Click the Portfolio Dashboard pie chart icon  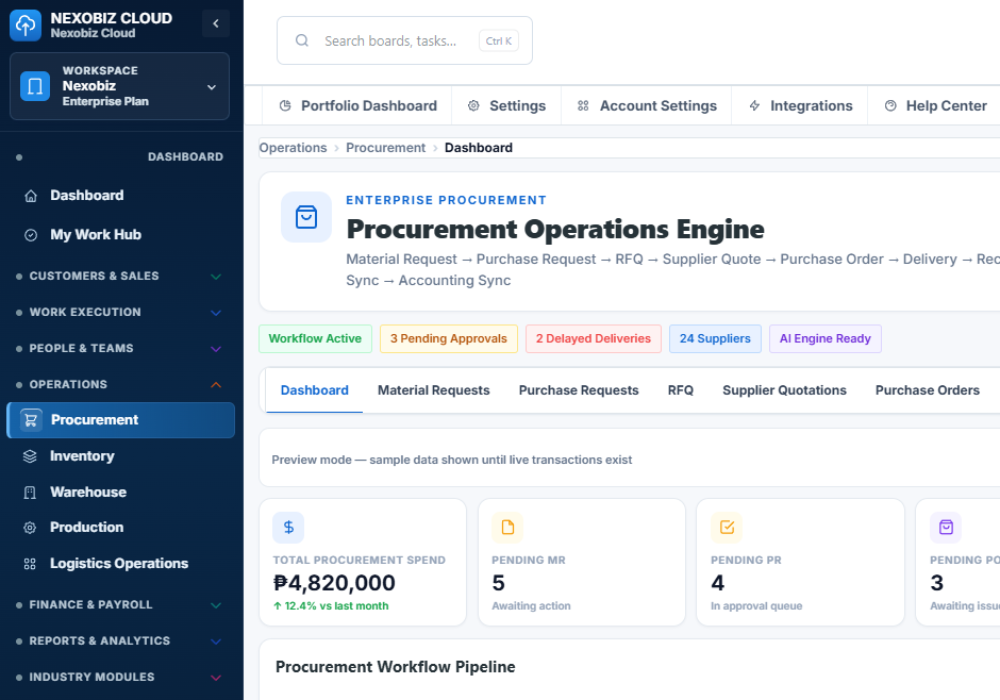pyautogui.click(x=285, y=106)
